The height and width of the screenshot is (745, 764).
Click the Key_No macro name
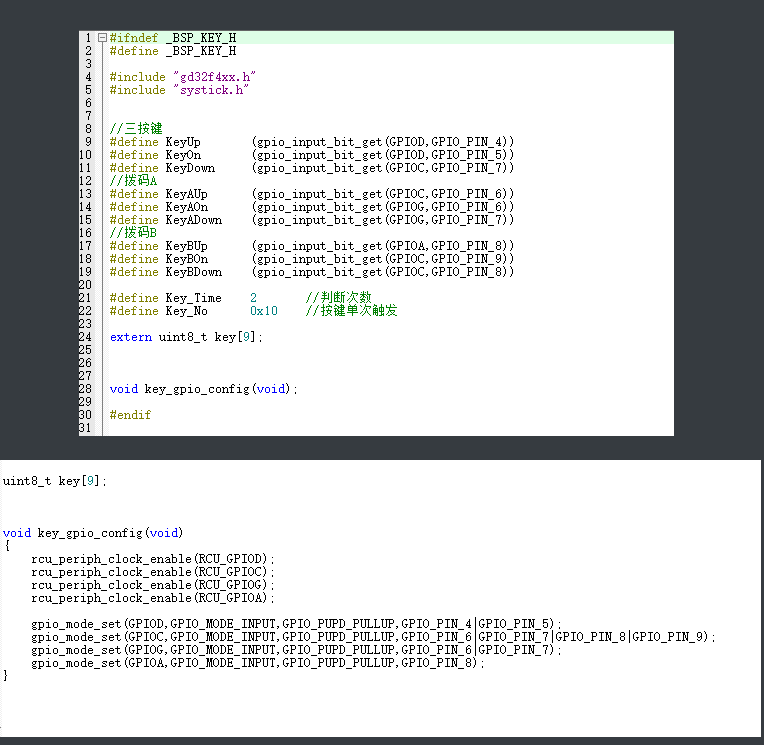187,311
